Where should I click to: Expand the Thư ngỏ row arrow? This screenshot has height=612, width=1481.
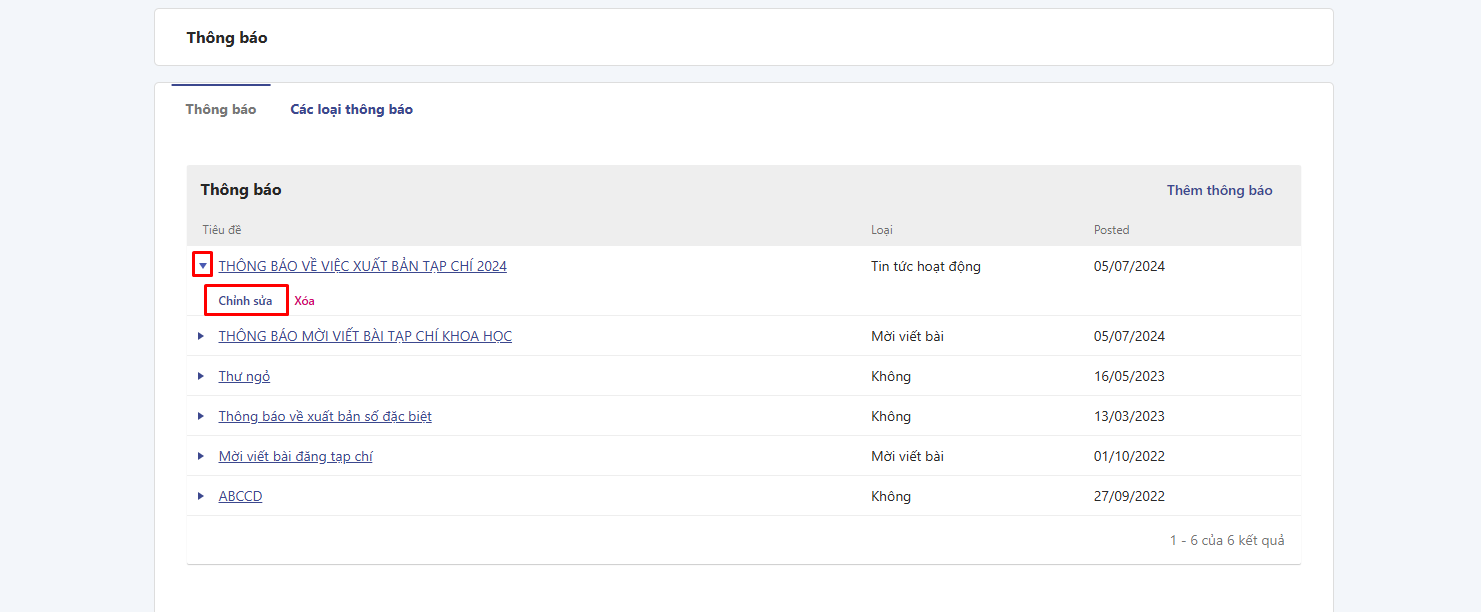click(201, 376)
